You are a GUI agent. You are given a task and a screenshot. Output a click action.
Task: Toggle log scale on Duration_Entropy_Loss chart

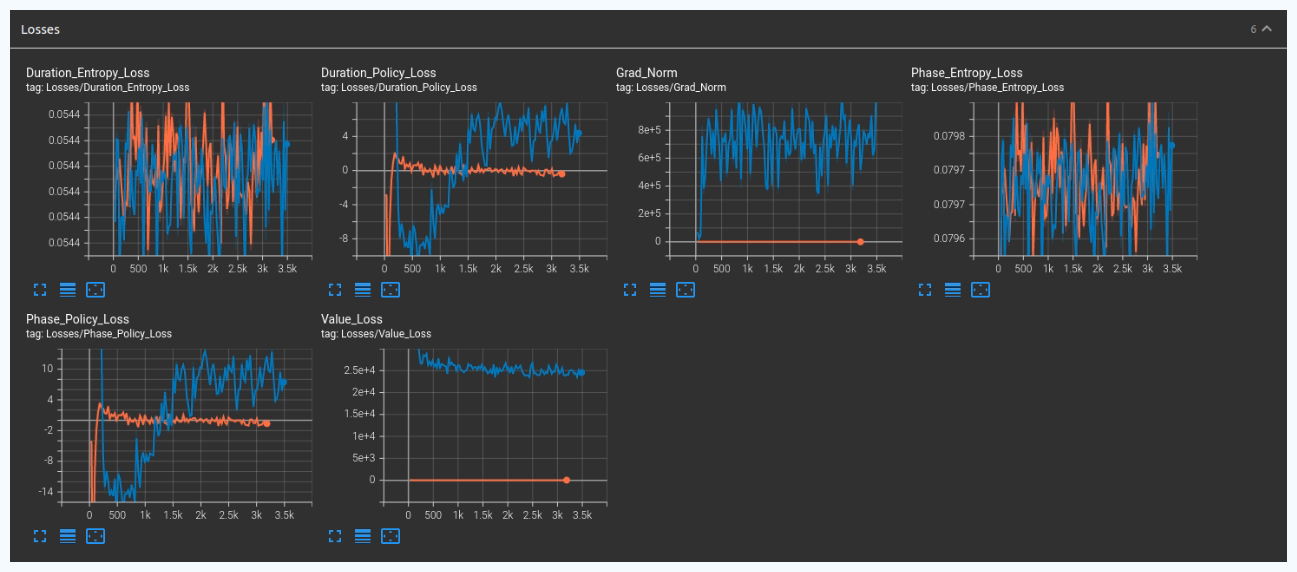point(68,290)
